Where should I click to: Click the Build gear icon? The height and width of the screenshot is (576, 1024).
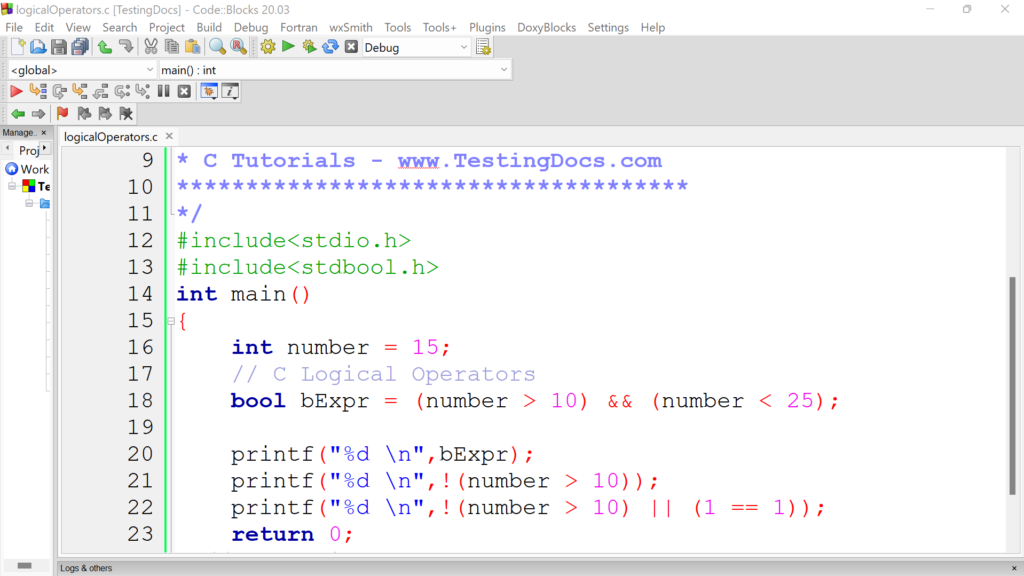point(268,47)
